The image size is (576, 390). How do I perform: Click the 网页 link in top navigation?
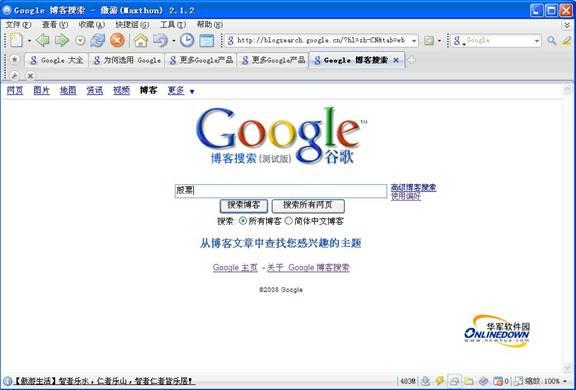tap(15, 90)
